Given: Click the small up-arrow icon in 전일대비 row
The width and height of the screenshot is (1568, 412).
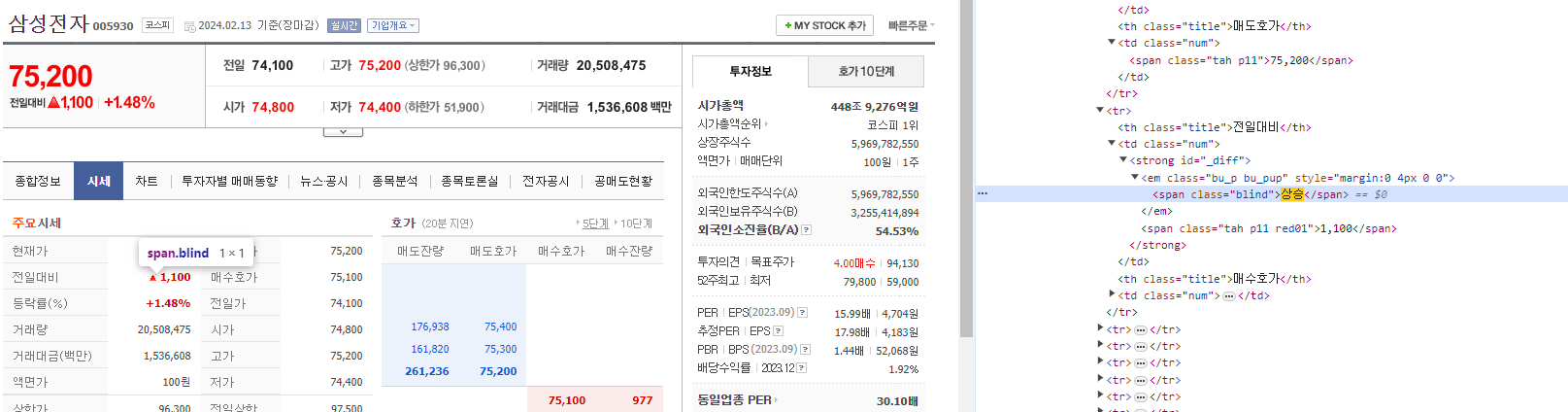Looking at the screenshot, I should pos(152,278).
